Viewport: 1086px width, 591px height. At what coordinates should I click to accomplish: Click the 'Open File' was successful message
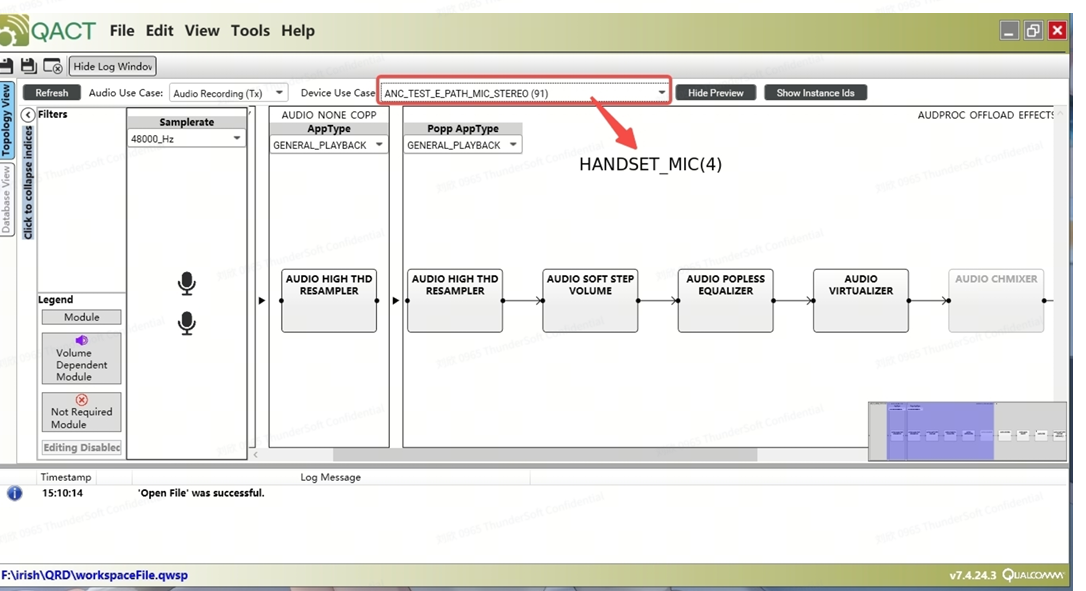(201, 493)
